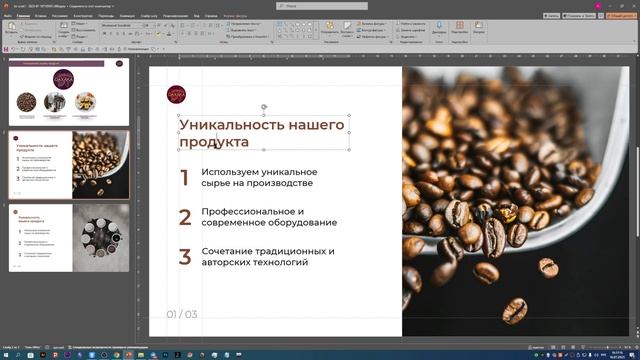Viewport: 640px width, 360px height.
Task: Open the Layout (Макет) dropdown
Action: coord(80,24)
